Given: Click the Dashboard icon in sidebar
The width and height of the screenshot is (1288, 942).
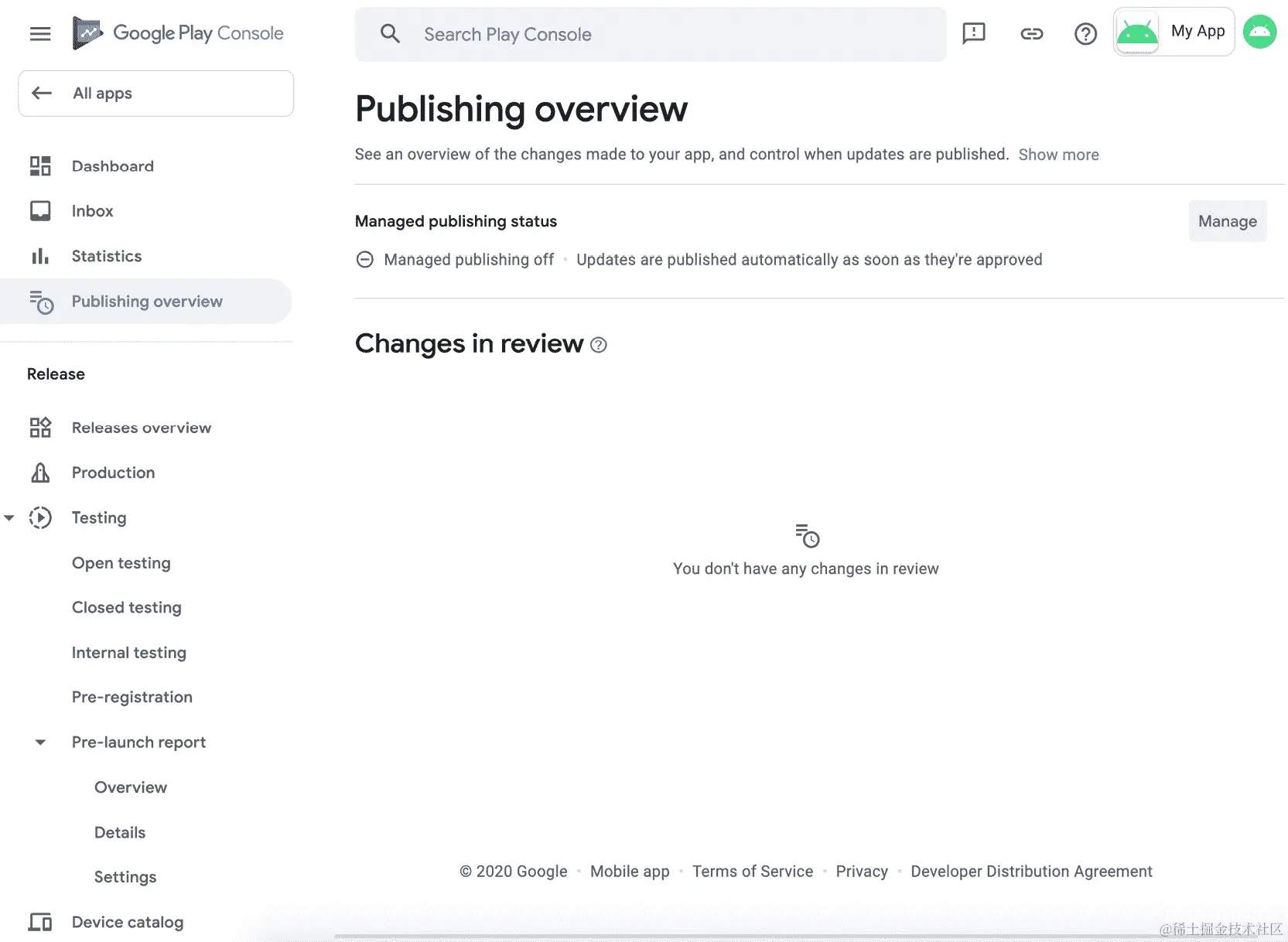Looking at the screenshot, I should coord(40,166).
